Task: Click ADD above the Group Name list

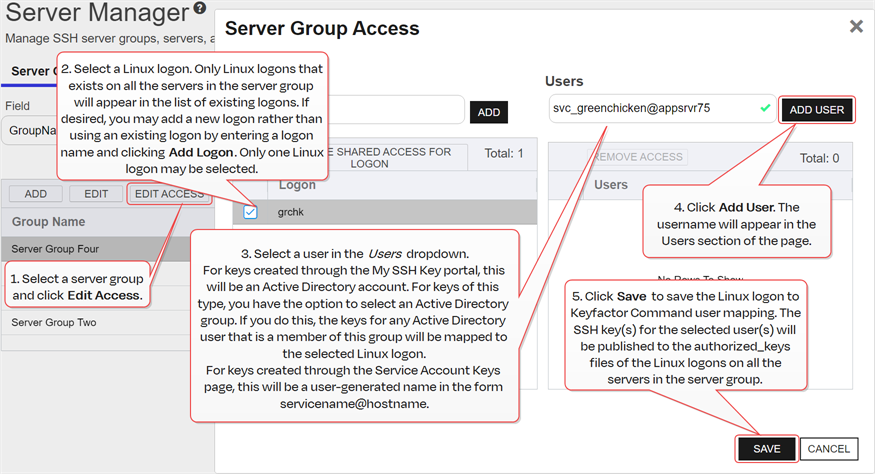Action: click(36, 194)
